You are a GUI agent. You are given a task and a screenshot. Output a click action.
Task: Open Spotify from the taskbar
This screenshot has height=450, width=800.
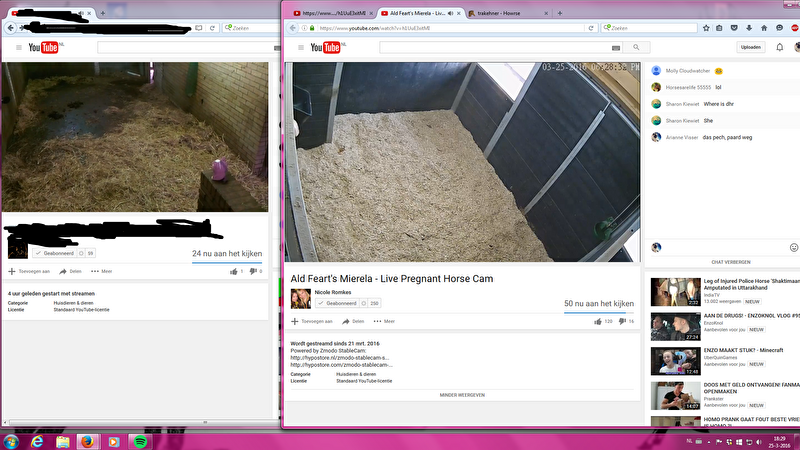coord(139,440)
